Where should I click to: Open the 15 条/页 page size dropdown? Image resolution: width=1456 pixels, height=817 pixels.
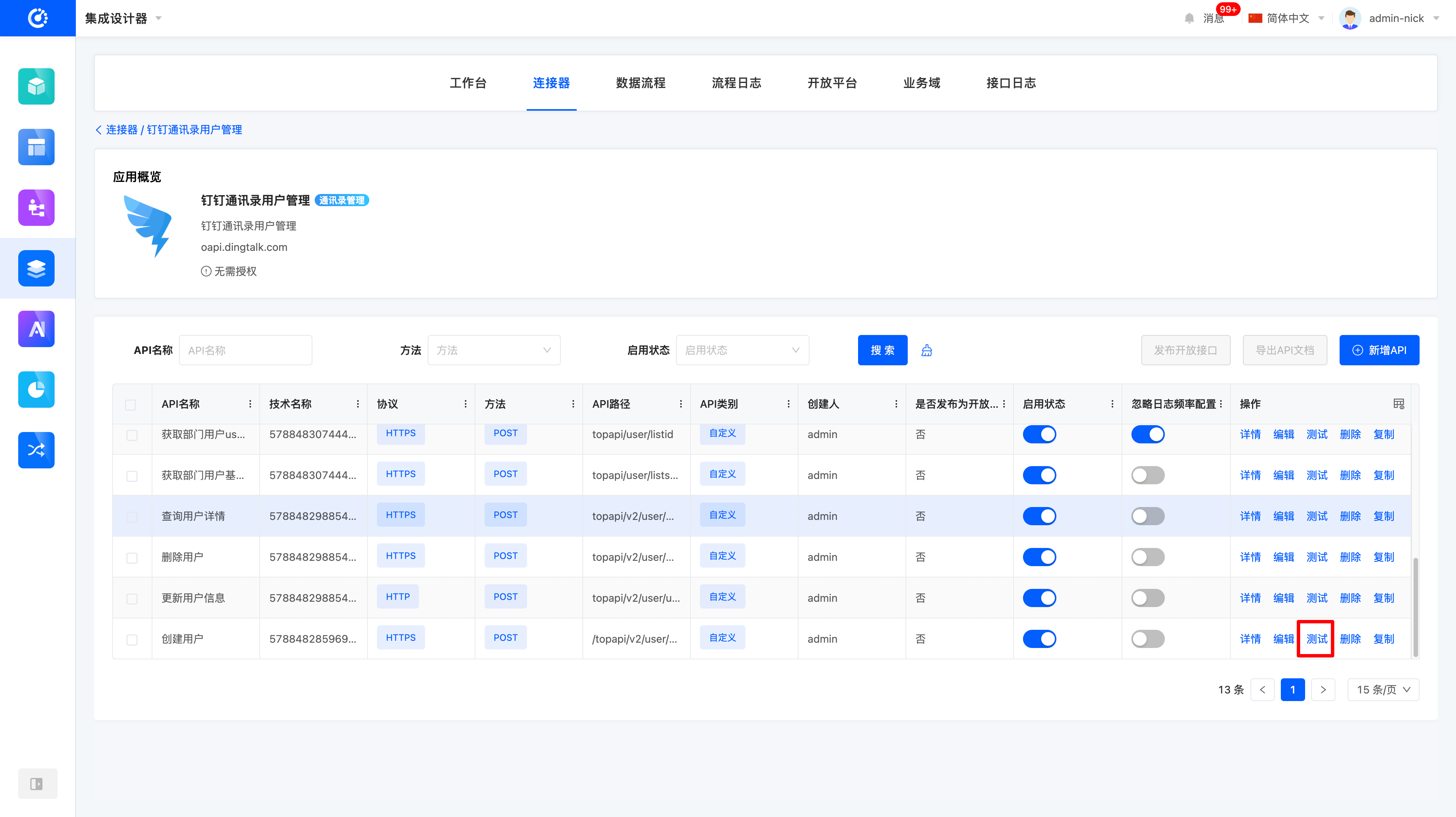(x=1382, y=690)
